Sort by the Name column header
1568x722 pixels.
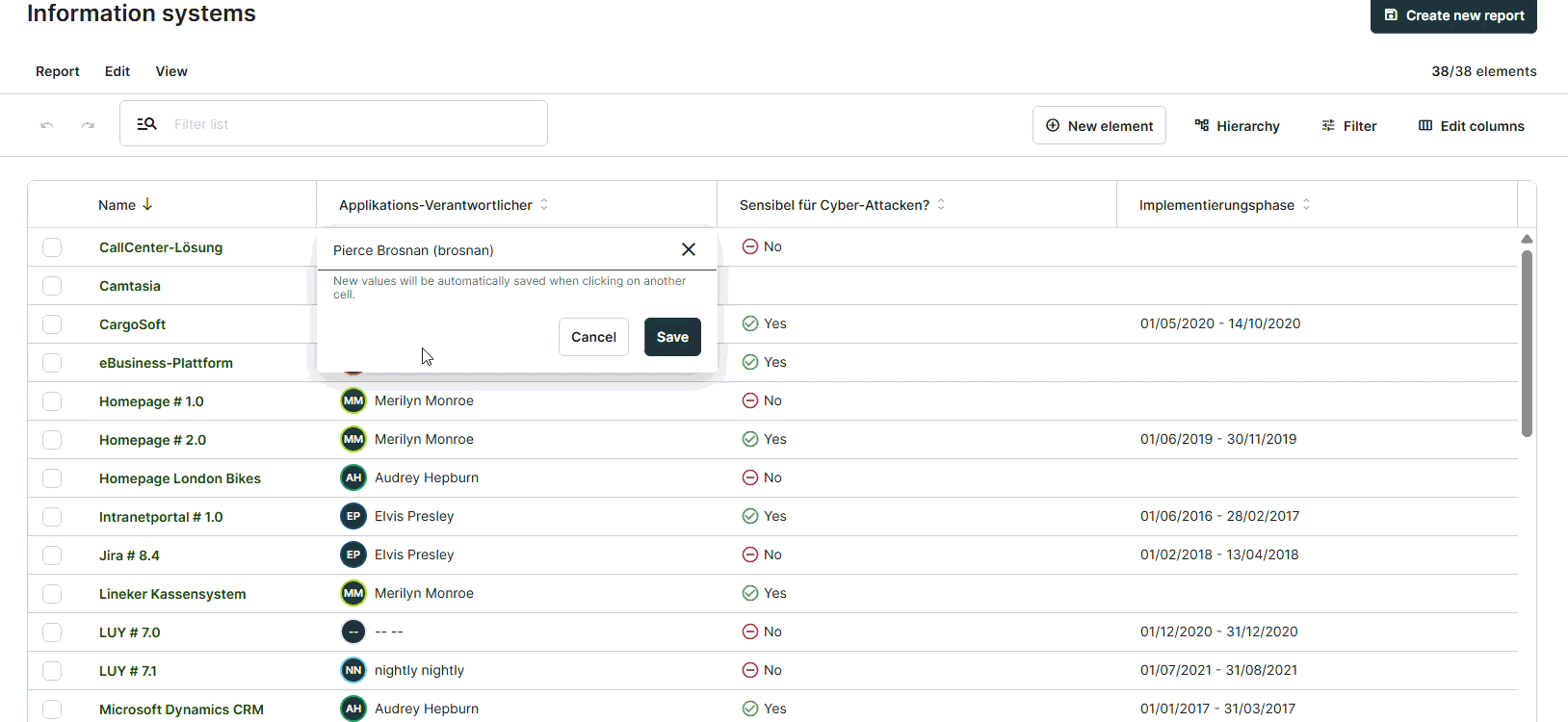tap(125, 205)
